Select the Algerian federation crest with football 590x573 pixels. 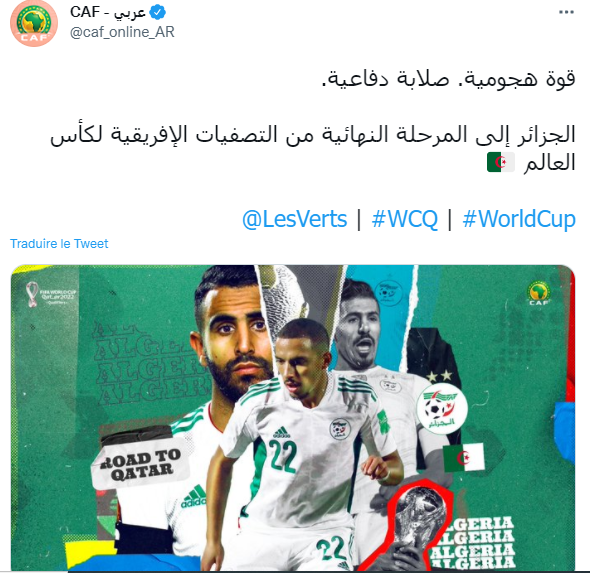[x=442, y=409]
